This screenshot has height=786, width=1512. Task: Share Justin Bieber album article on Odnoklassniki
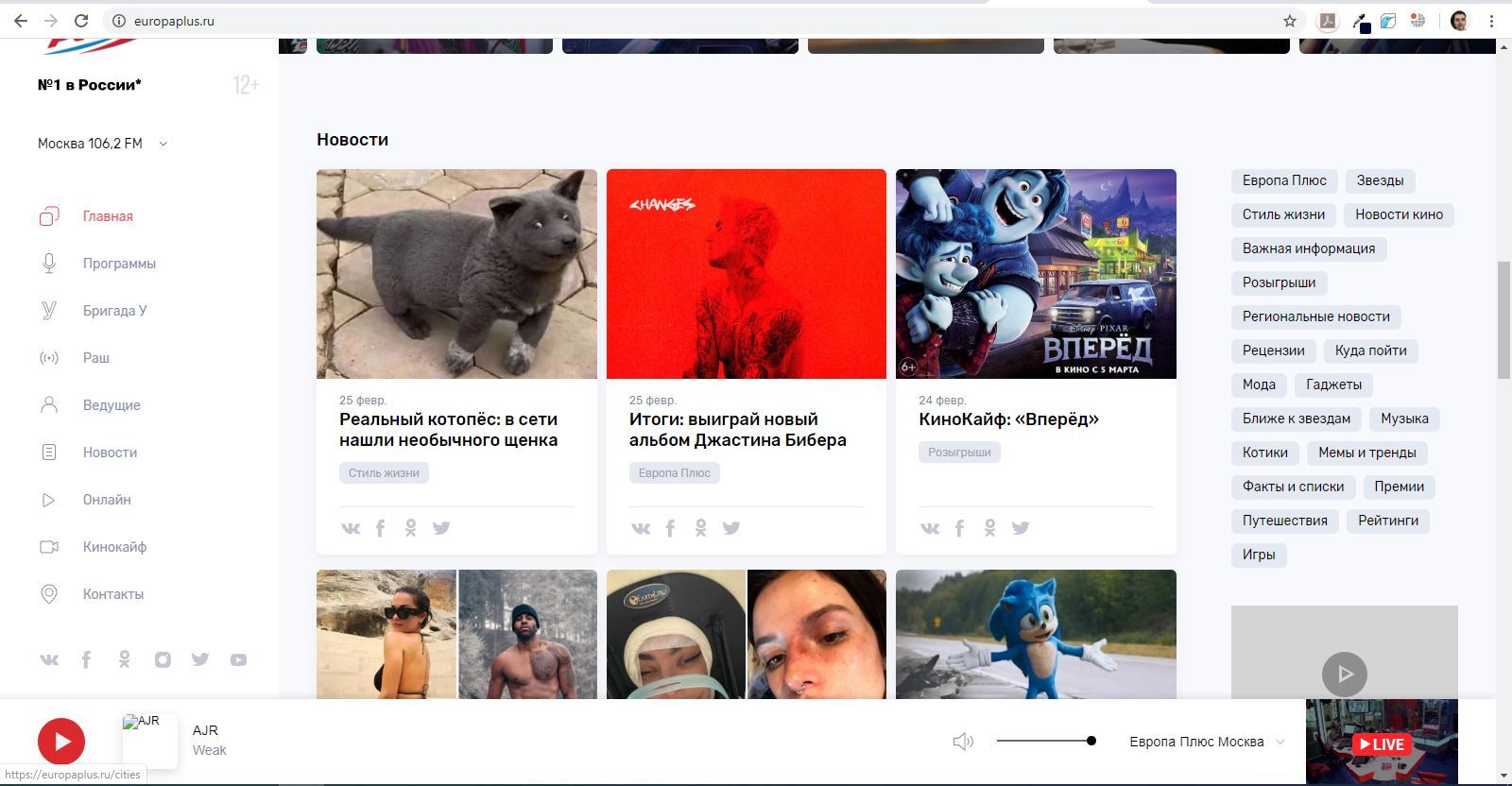(x=700, y=528)
